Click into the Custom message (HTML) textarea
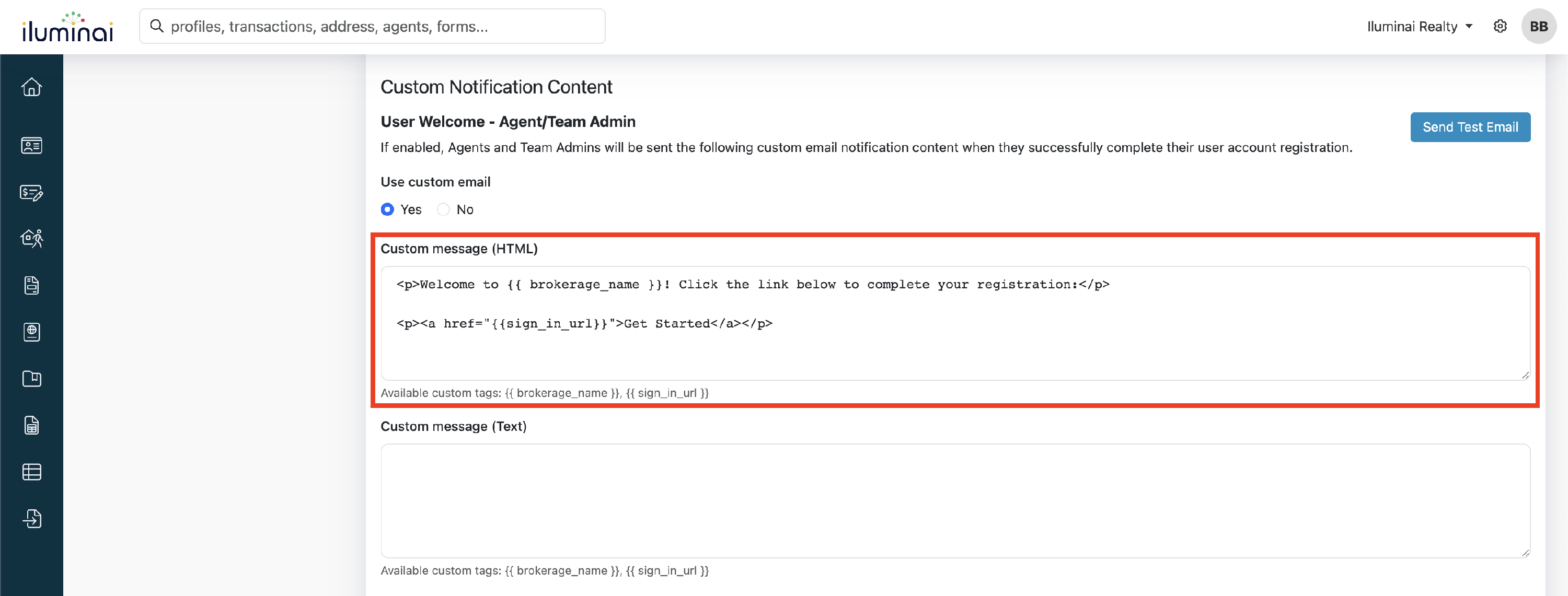The height and width of the screenshot is (596, 1568). [955, 323]
